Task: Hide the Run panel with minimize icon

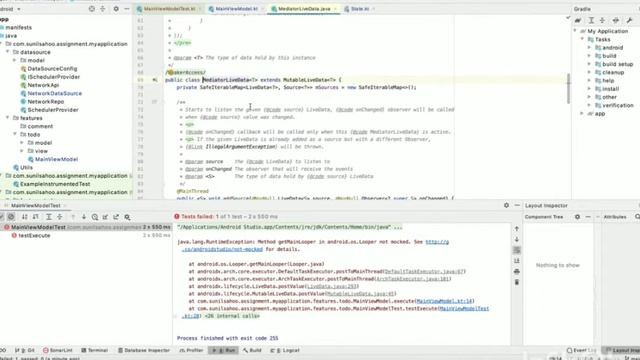Action: point(517,205)
